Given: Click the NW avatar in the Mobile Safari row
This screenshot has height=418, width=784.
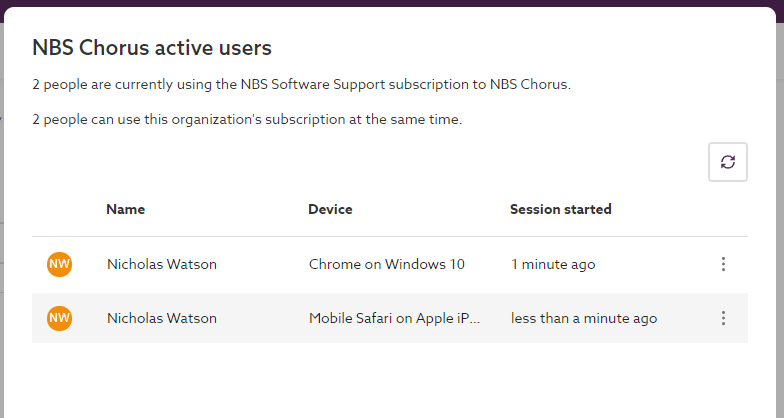Looking at the screenshot, I should click(x=60, y=318).
